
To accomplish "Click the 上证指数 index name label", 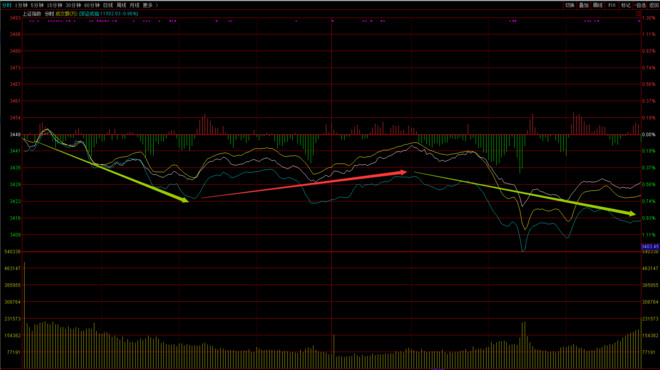I will click(x=32, y=13).
